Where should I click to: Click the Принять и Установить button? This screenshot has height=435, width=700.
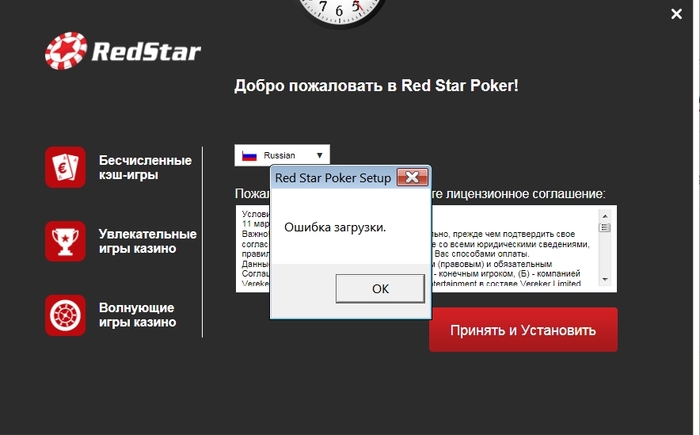523,330
